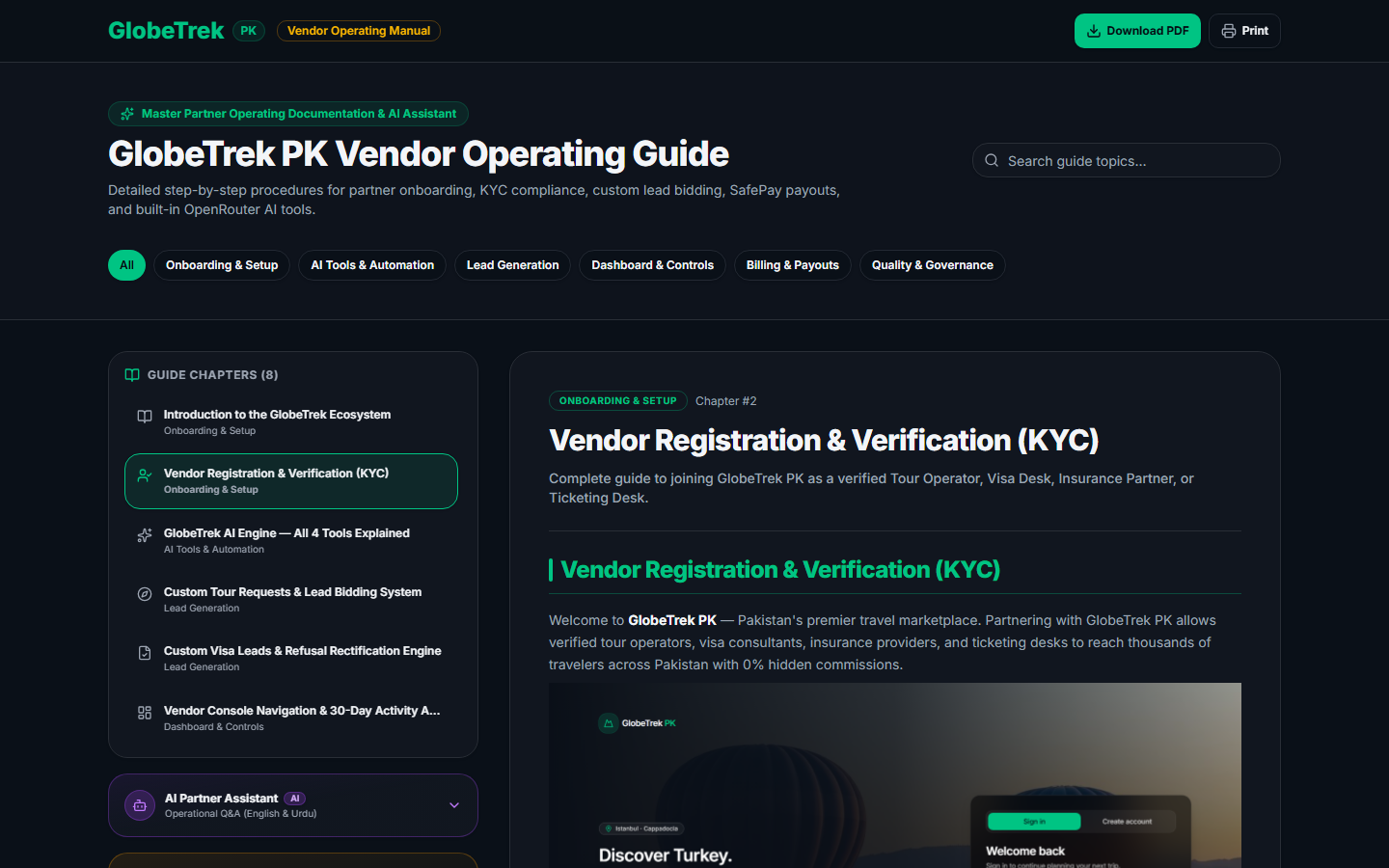This screenshot has height=868, width=1389.
Task: Click the magnifier icon in the search box
Action: 992,160
